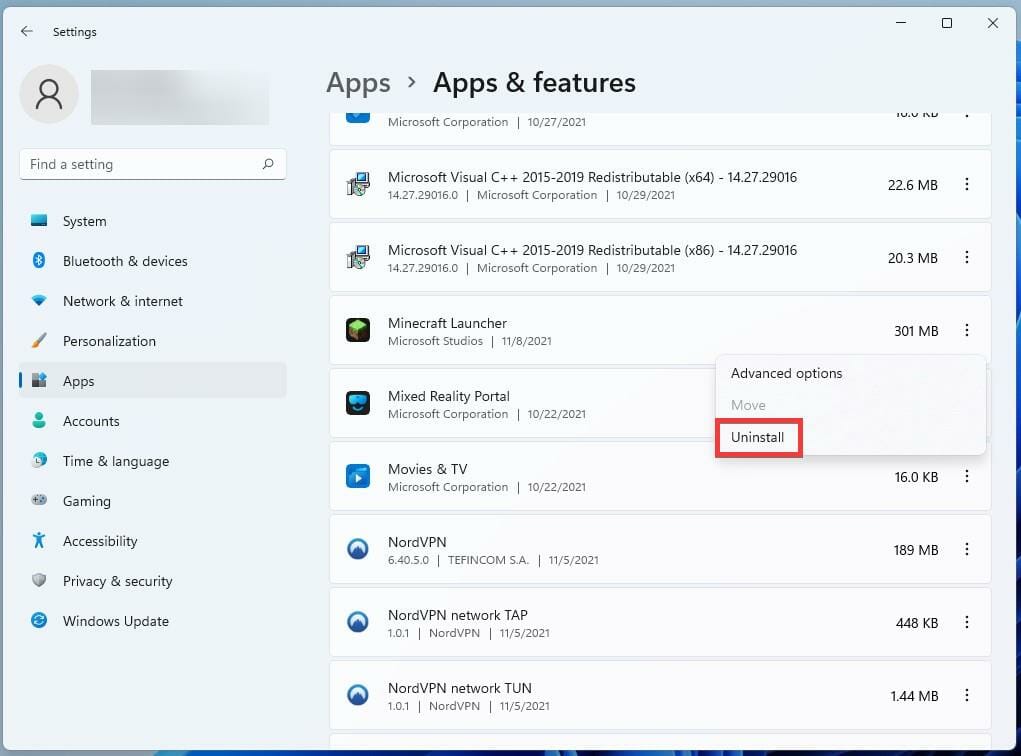Viewport: 1021px width, 756px height.
Task: Go to Bluetooth & devices
Action: click(153, 261)
